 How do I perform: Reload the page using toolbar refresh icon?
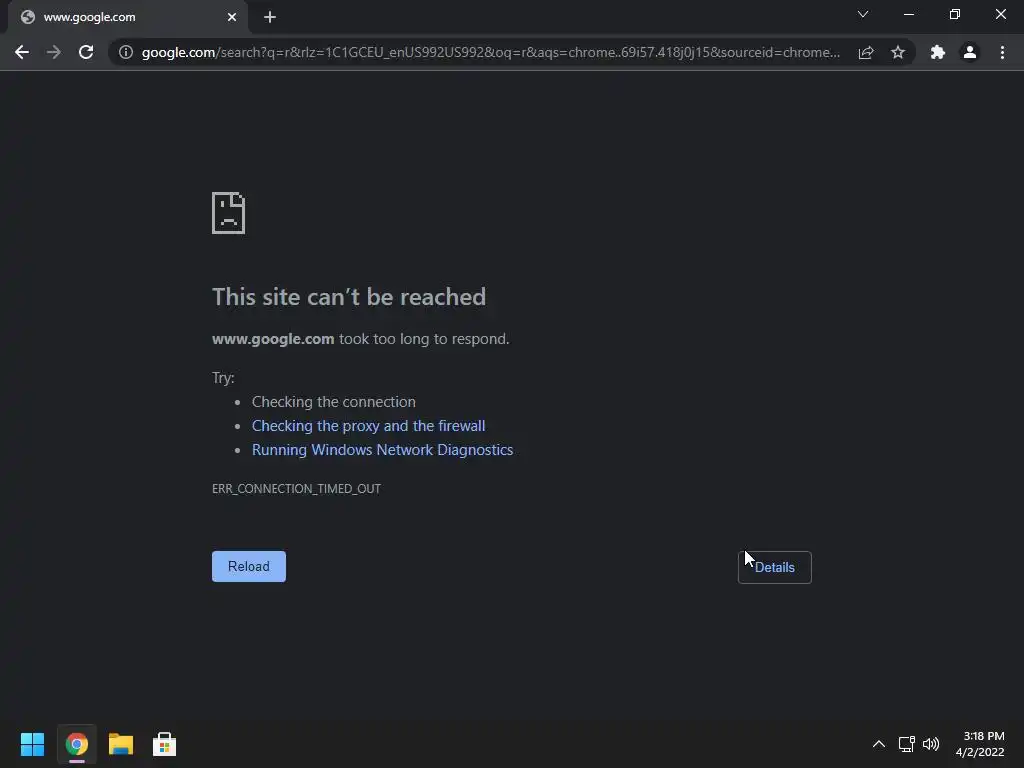coord(86,52)
